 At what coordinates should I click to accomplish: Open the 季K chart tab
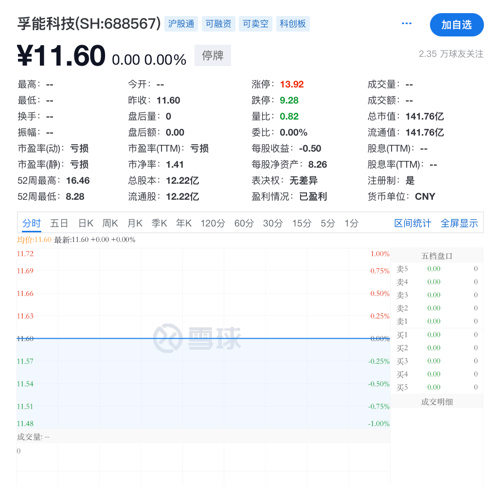point(159,223)
